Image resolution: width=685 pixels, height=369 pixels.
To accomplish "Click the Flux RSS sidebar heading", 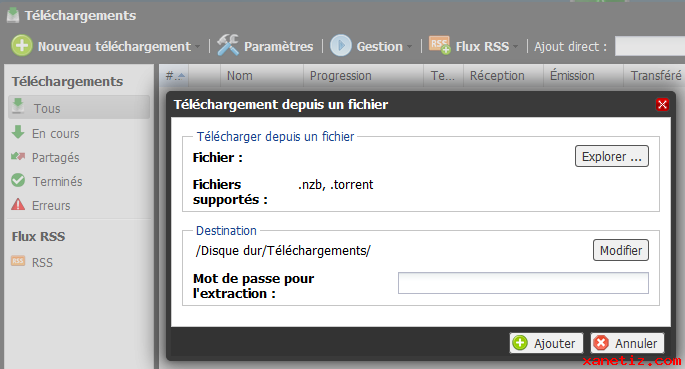I will coord(38,236).
